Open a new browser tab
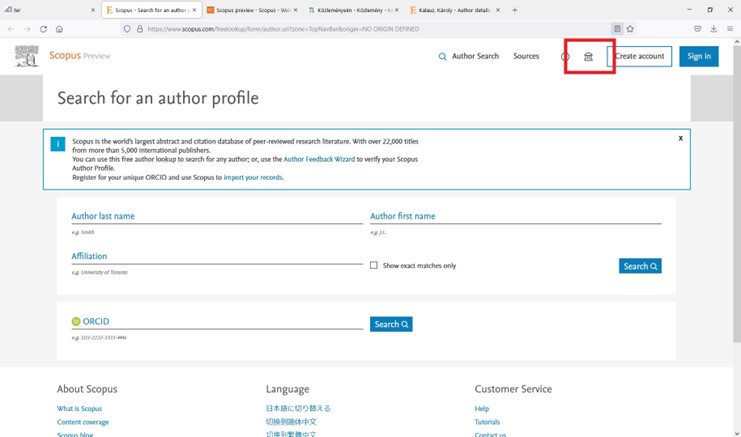The image size is (741, 437). 515,10
